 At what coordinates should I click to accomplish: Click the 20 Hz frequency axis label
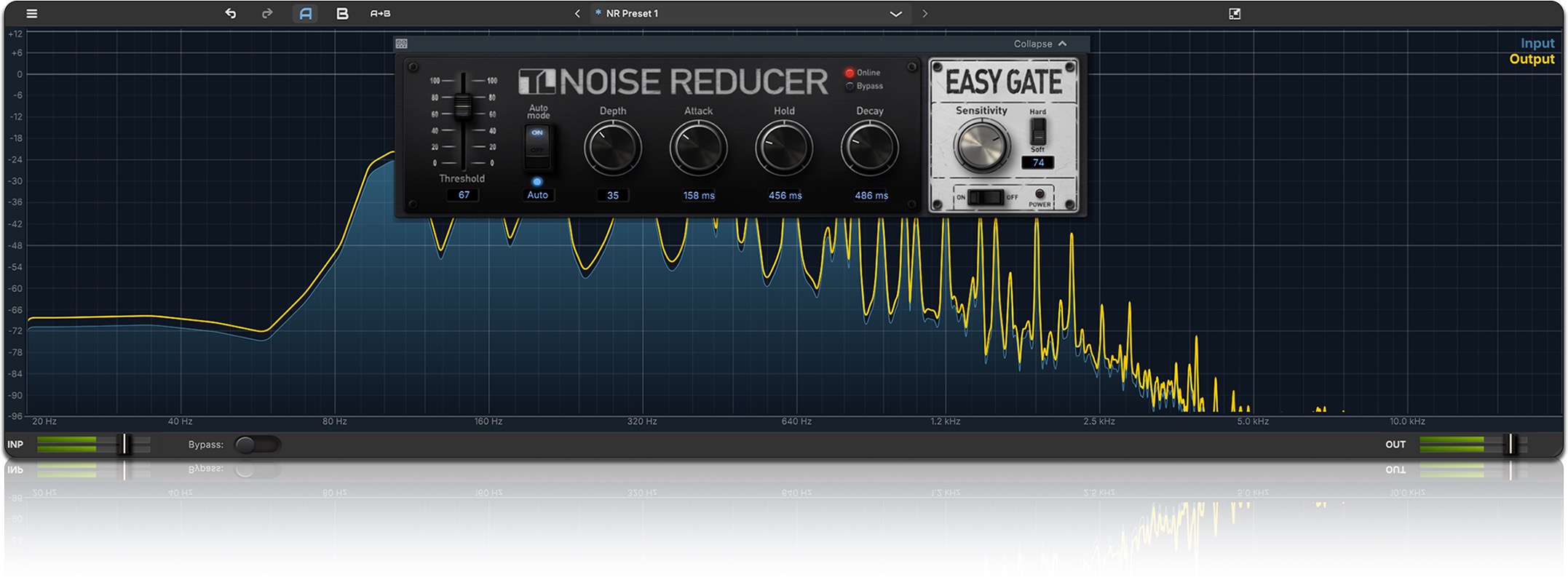click(44, 421)
